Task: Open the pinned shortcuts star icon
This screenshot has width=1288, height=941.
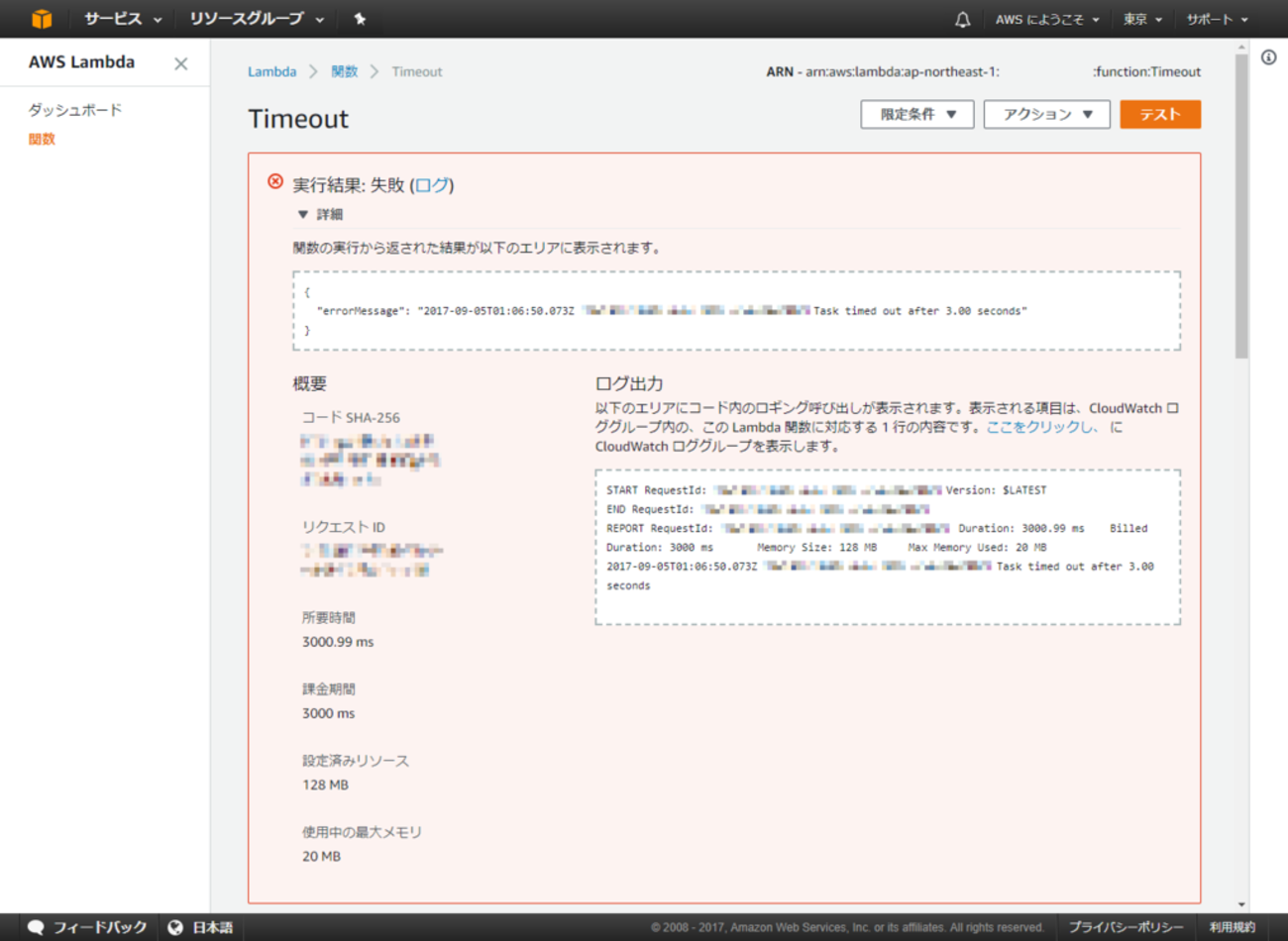Action: pos(360,19)
